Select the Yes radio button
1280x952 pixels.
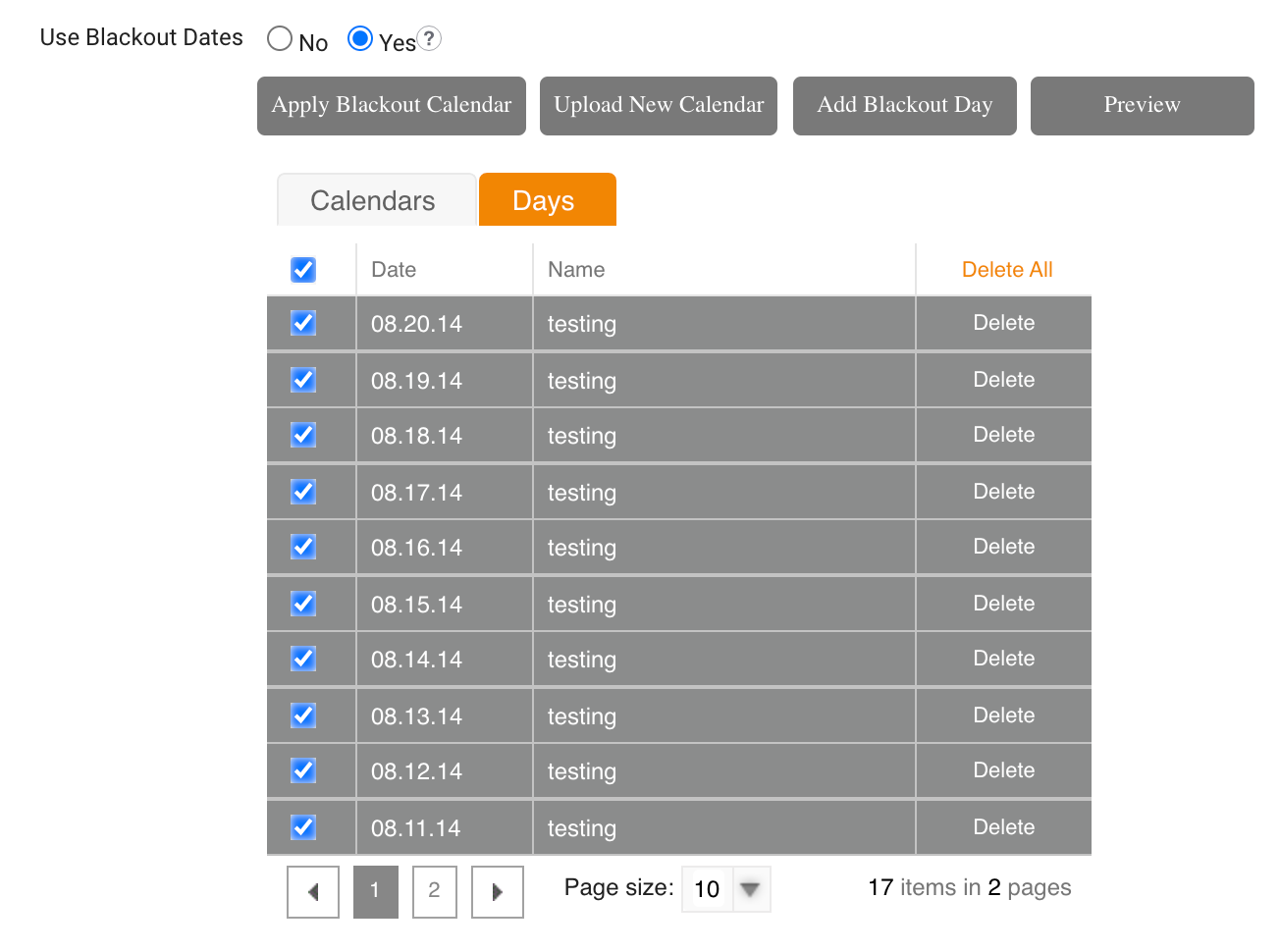tap(360, 39)
